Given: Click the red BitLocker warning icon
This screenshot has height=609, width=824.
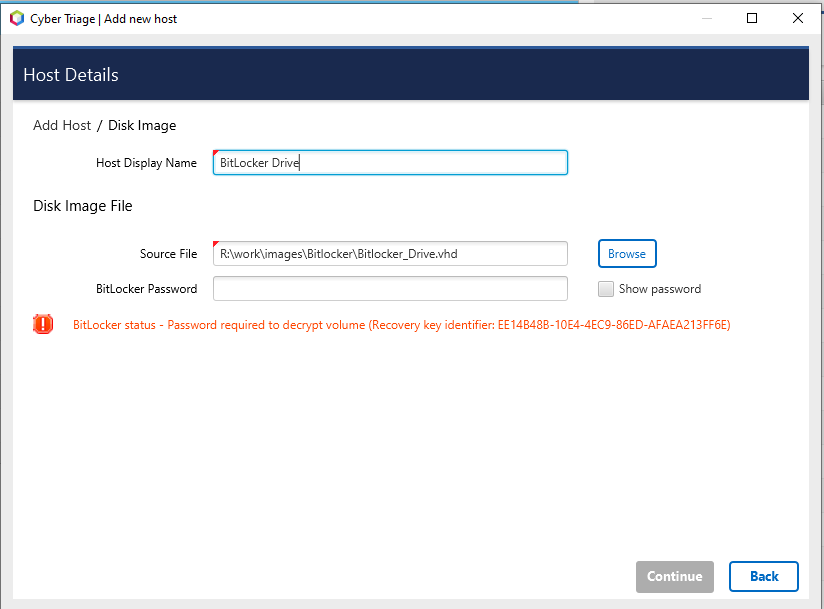Looking at the screenshot, I should click(41, 324).
